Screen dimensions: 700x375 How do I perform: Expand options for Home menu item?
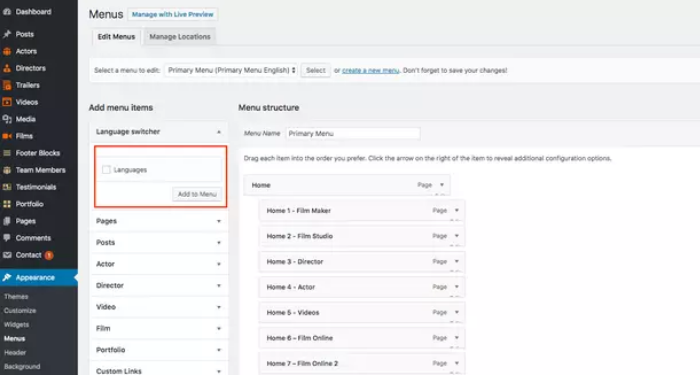442,185
